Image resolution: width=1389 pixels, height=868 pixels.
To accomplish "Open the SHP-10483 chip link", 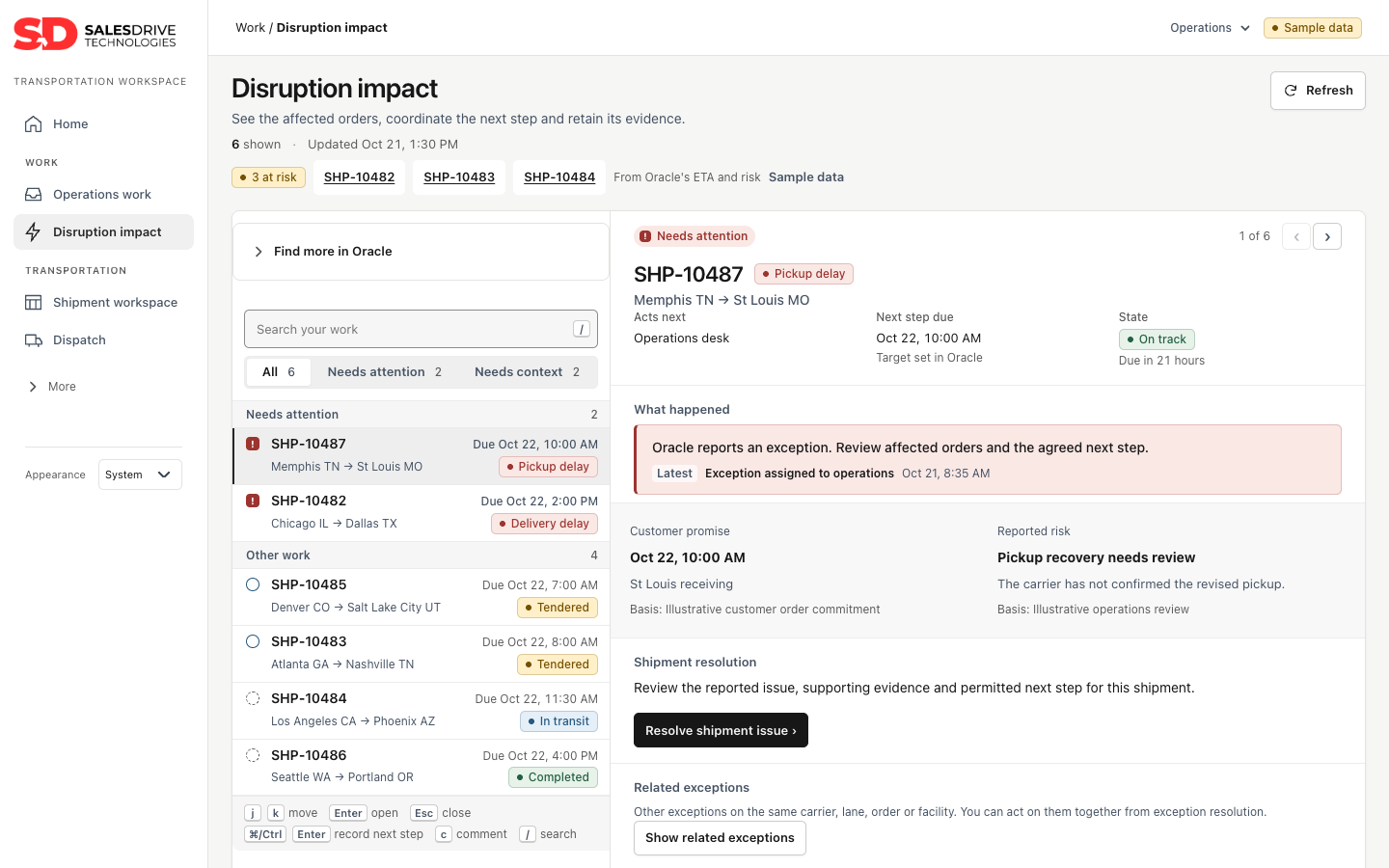I will pos(459,177).
